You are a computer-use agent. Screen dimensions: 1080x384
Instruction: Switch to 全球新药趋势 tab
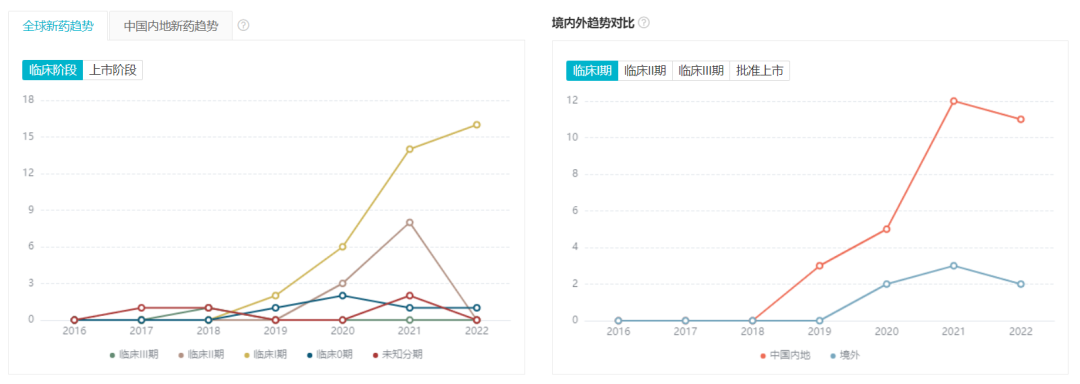coord(58,26)
